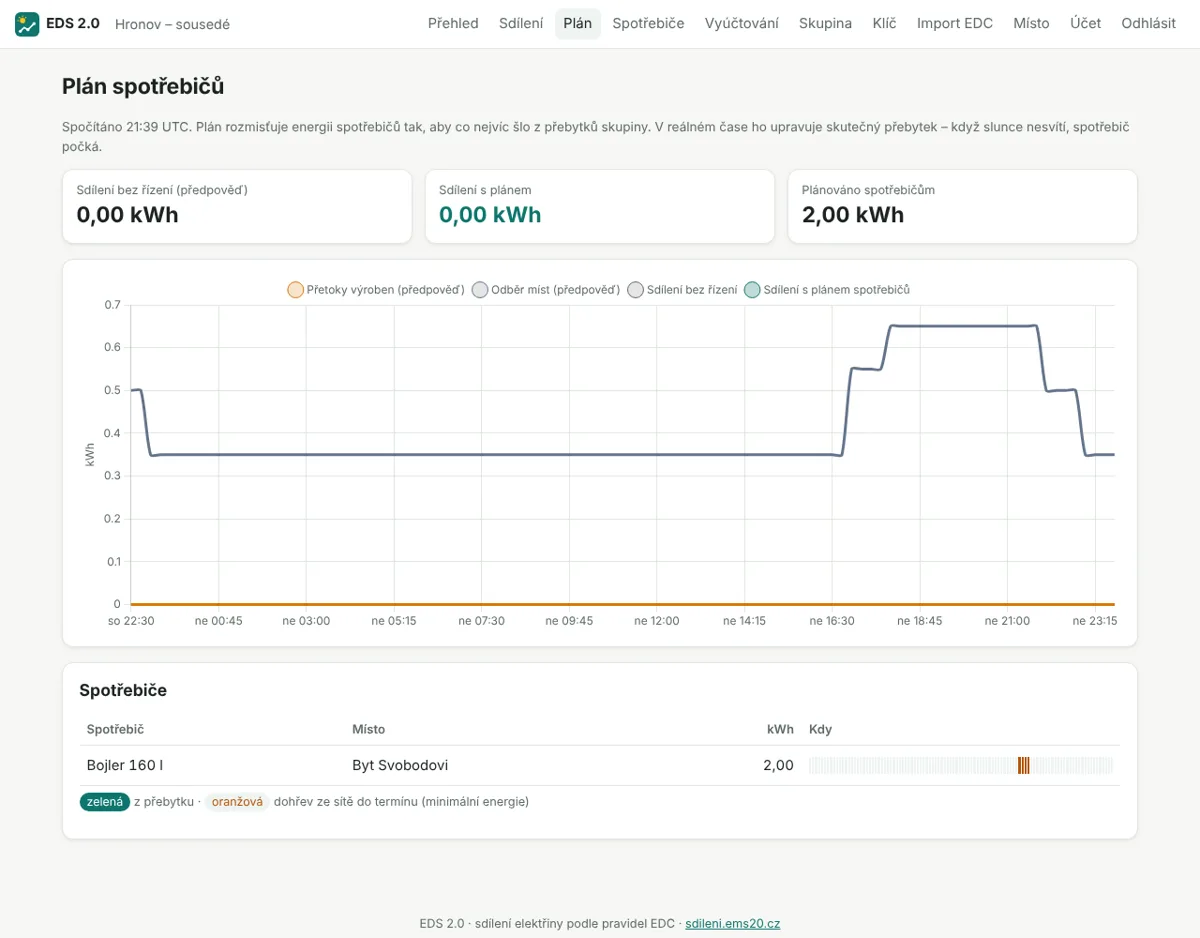Screen dimensions: 1200x938
Task: Click the Plánováno spotřebičům summary card
Action: pos(963,206)
